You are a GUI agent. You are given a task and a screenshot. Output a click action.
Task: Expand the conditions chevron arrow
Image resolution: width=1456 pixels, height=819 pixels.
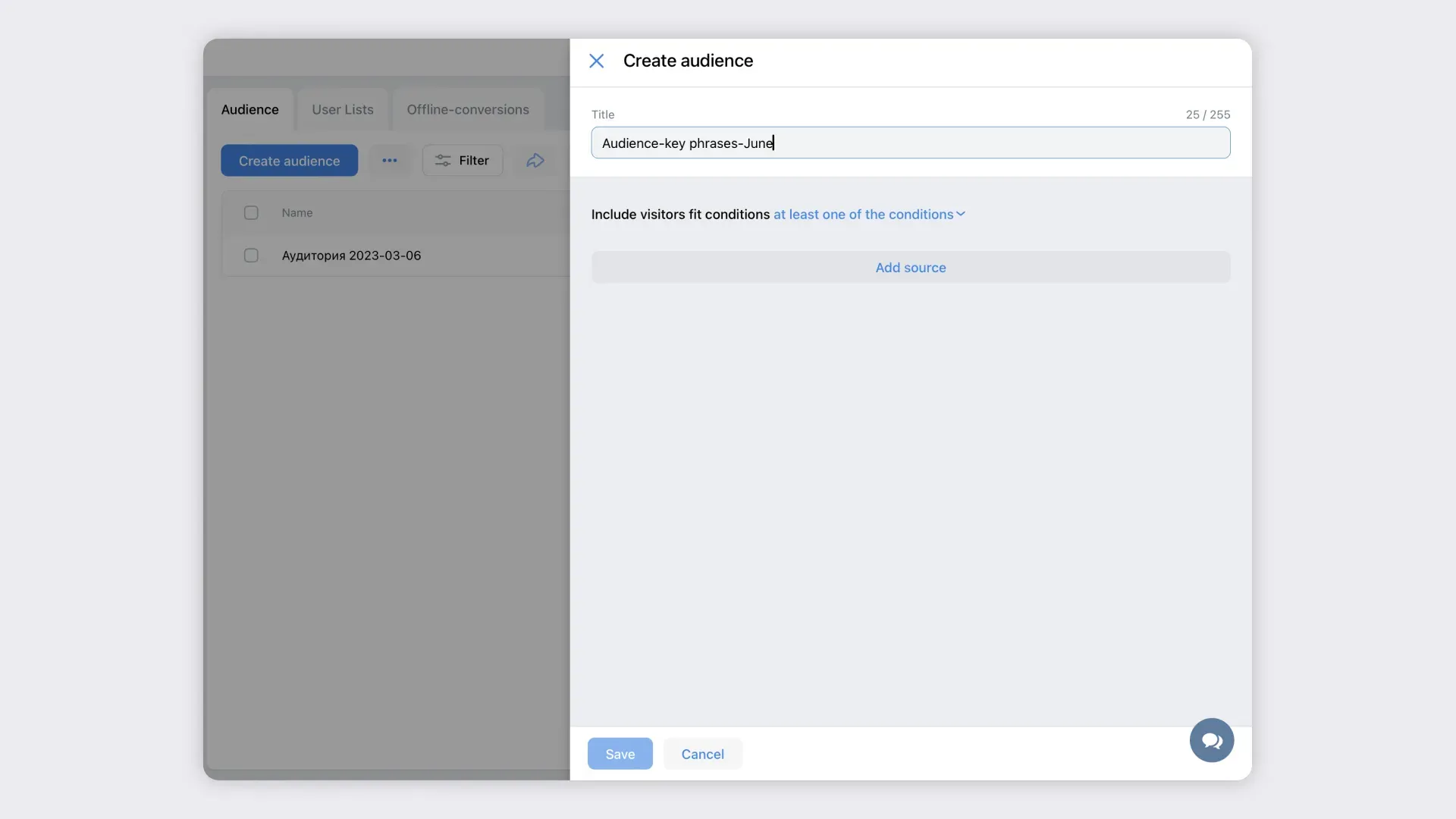coord(961,215)
